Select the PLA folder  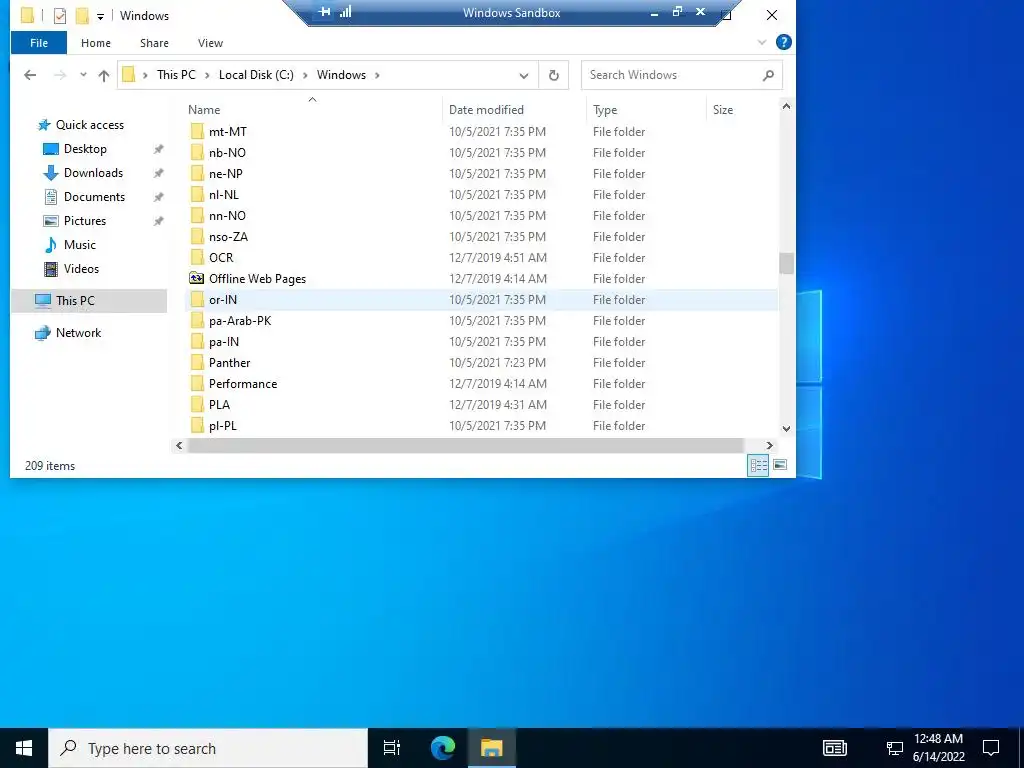[219, 405]
